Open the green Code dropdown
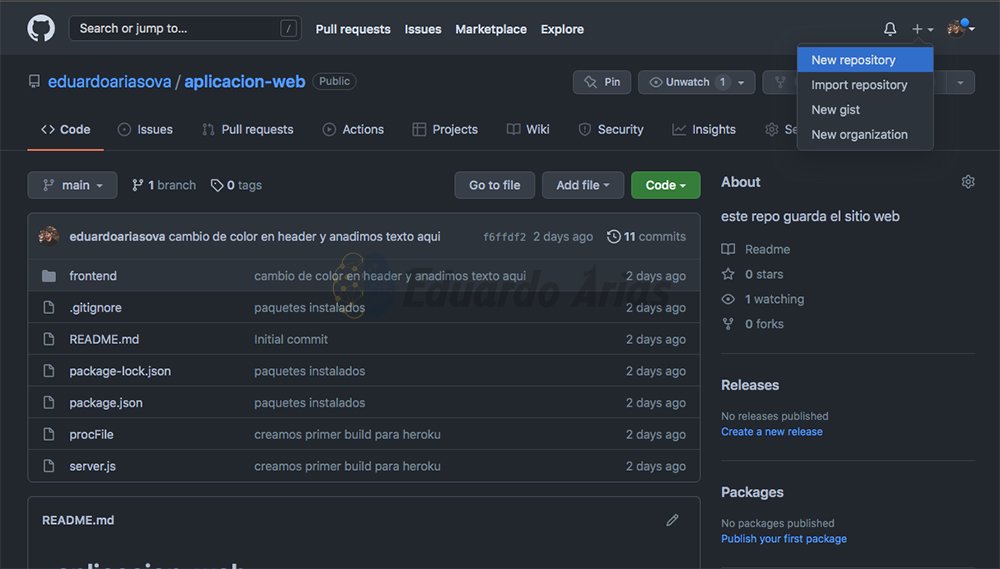1000x569 pixels. pos(666,185)
